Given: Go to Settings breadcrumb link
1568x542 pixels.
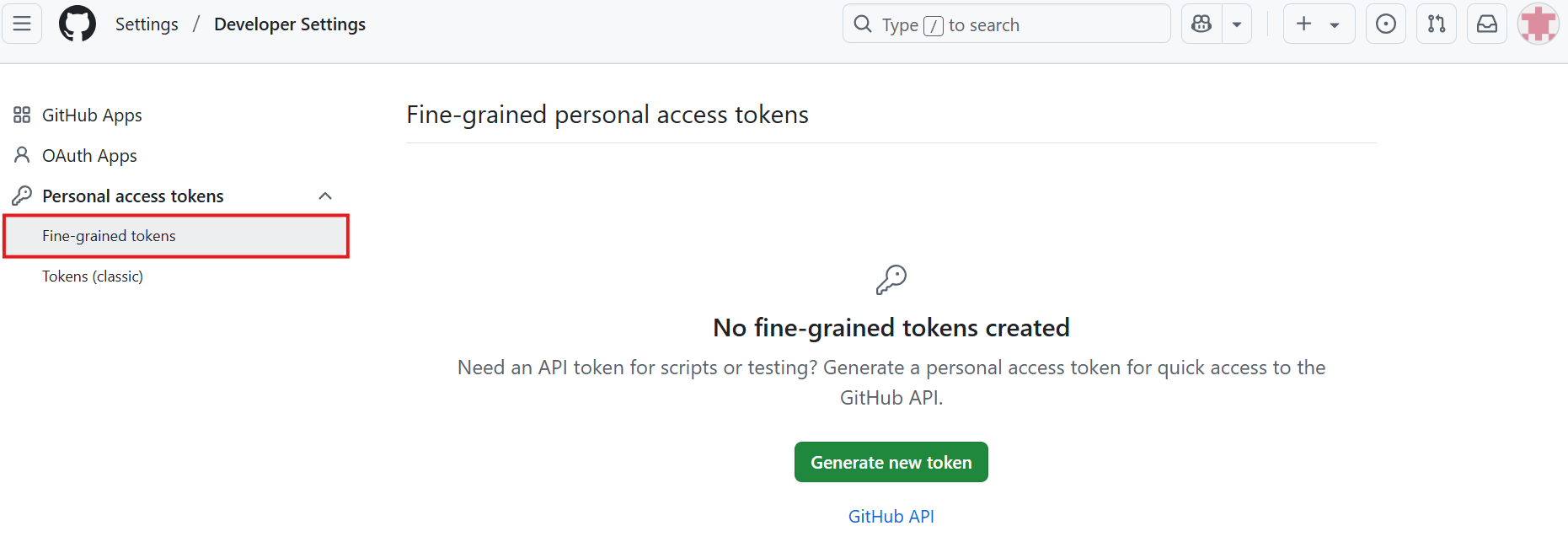Looking at the screenshot, I should (147, 24).
